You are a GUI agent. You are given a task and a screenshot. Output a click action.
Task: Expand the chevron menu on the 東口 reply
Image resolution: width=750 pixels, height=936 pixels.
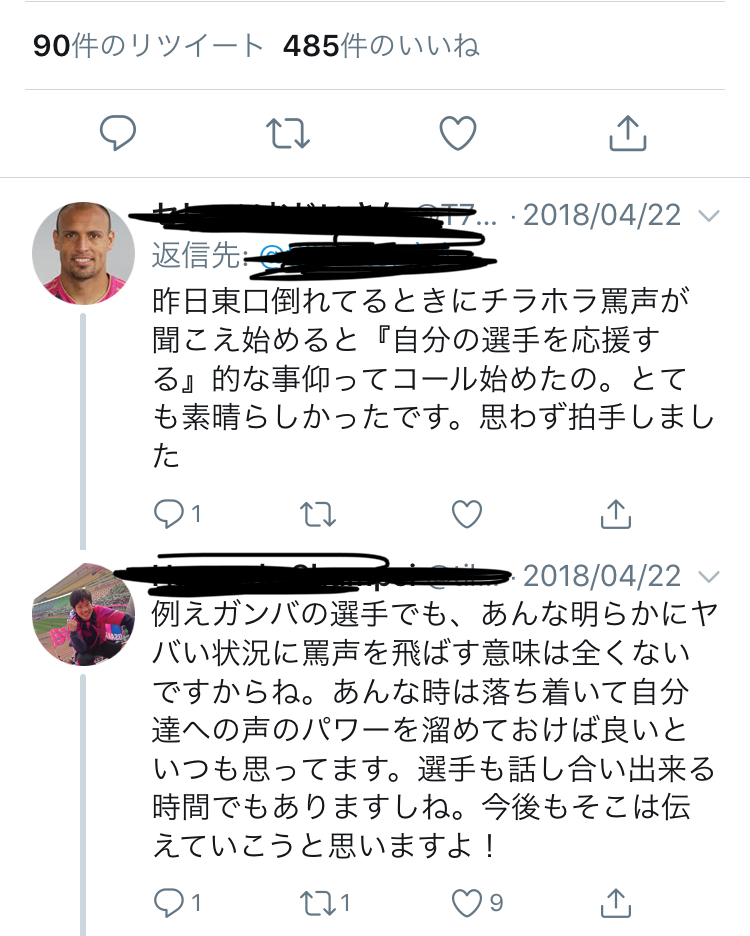pos(708,216)
